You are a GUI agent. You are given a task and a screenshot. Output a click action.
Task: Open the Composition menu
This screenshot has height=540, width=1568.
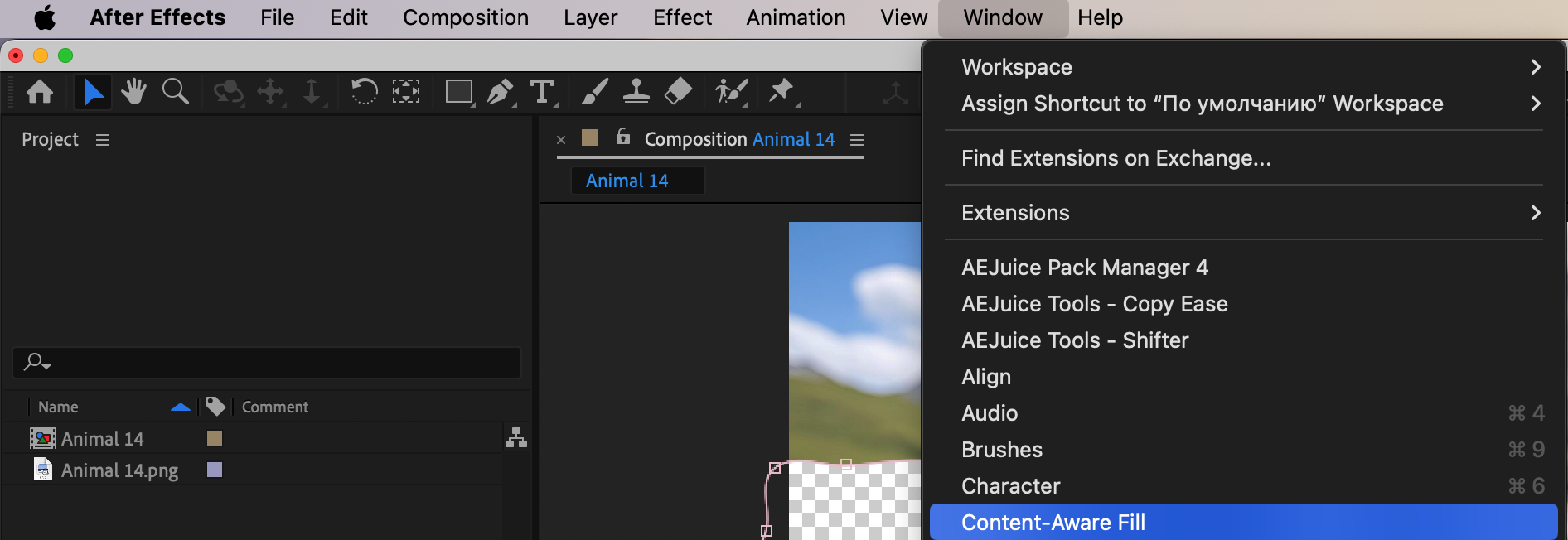pos(466,17)
